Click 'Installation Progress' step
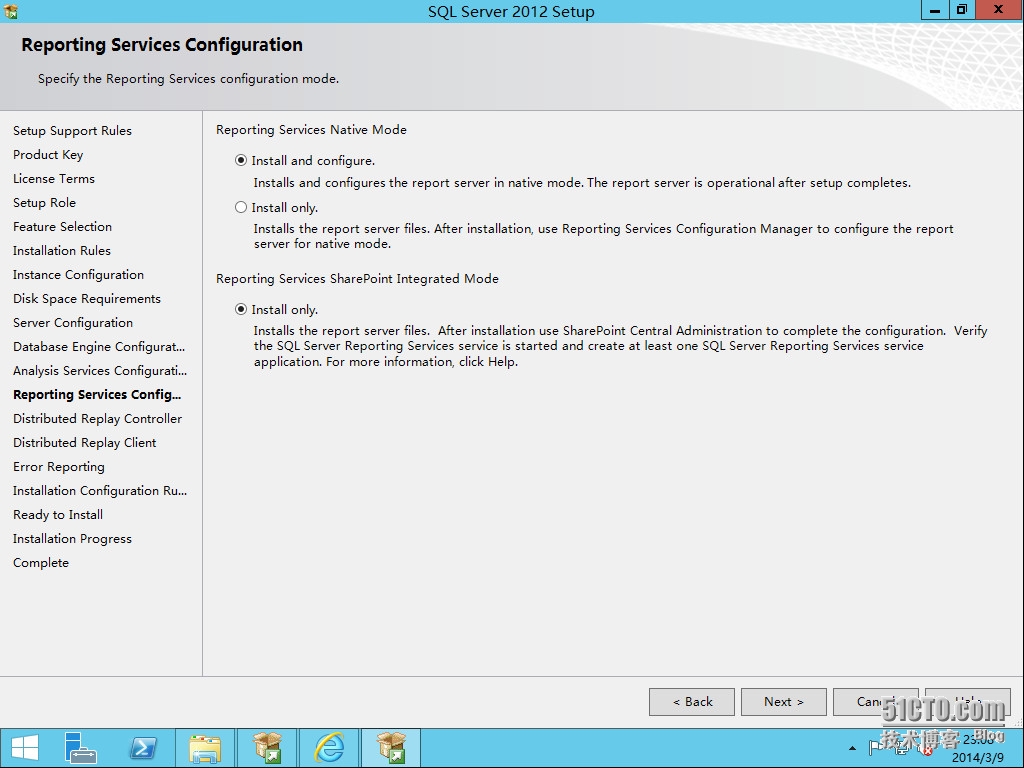 [72, 539]
